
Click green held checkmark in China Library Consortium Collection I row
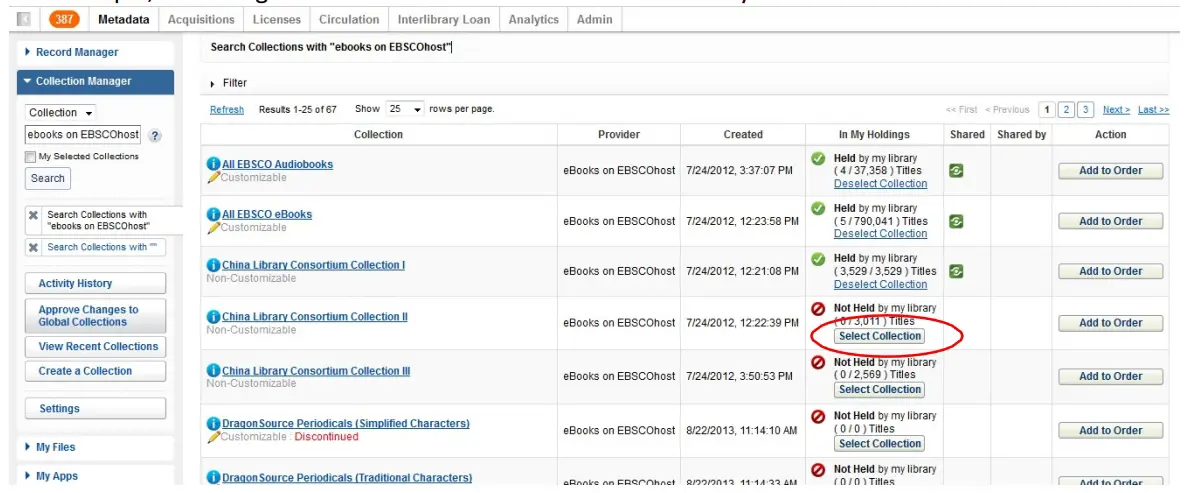click(818, 259)
